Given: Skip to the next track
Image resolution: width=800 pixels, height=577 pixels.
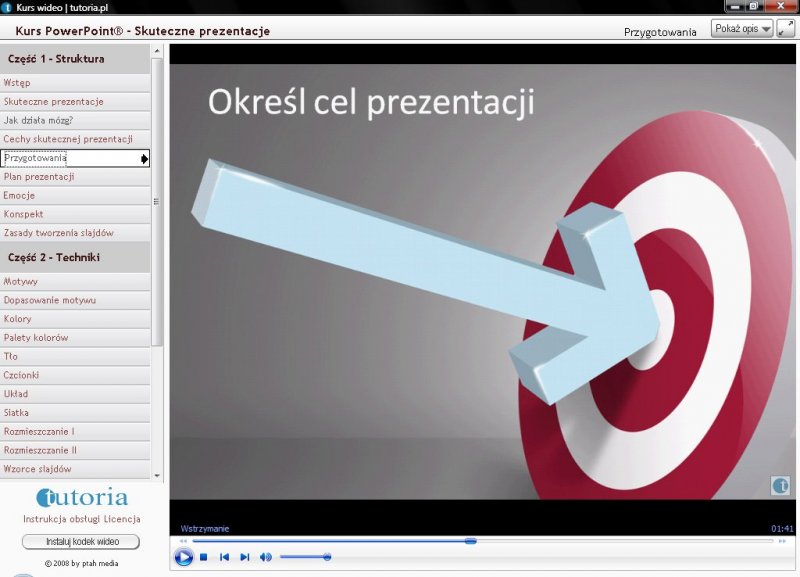Looking at the screenshot, I should click(x=245, y=557).
